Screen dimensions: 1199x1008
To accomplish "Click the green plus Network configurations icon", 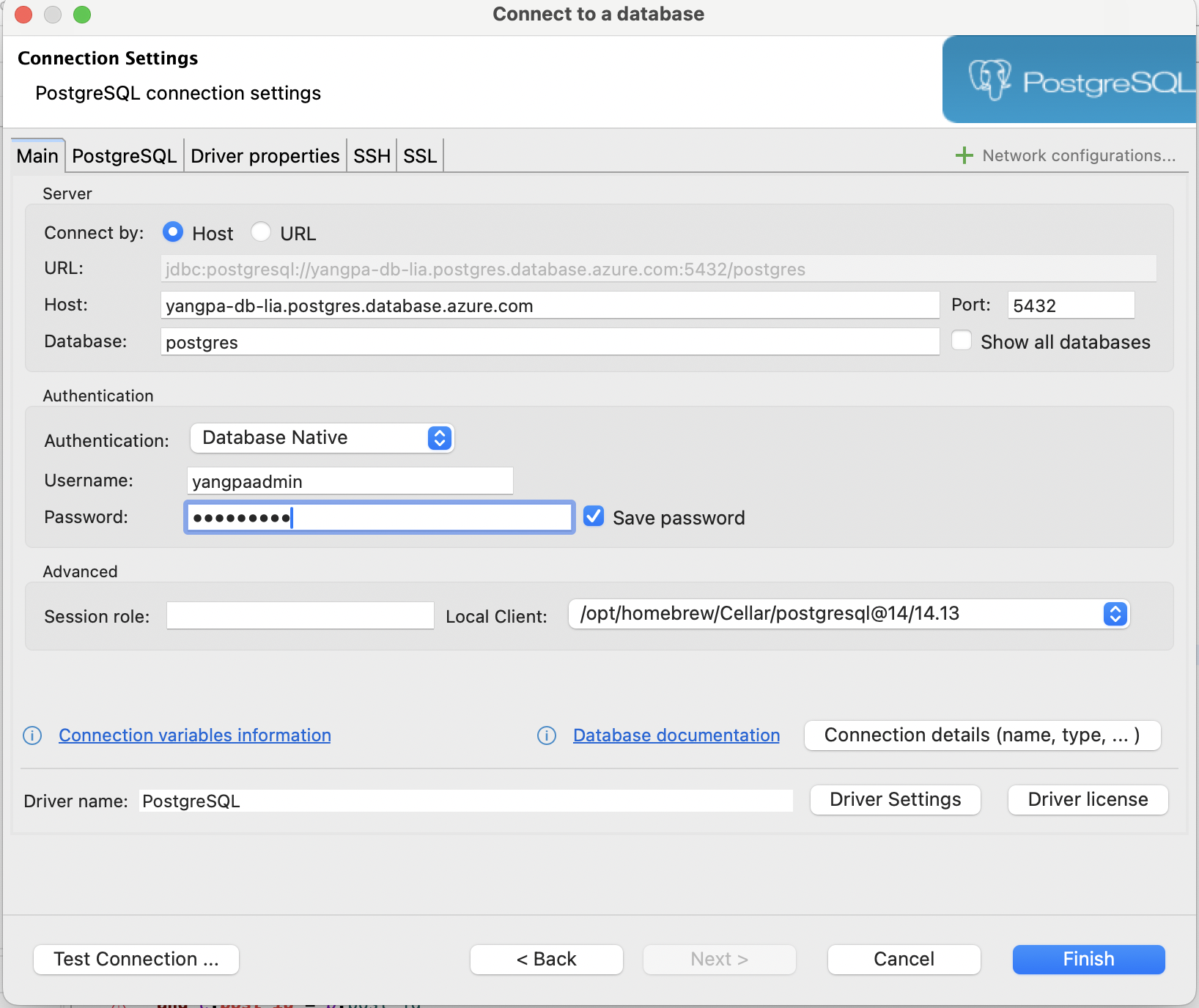I will click(964, 155).
